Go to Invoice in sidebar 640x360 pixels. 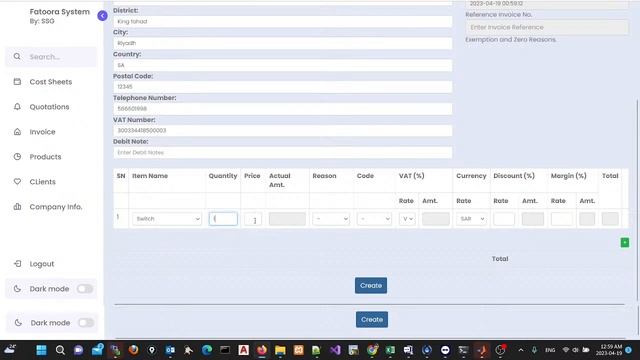pyautogui.click(x=42, y=132)
